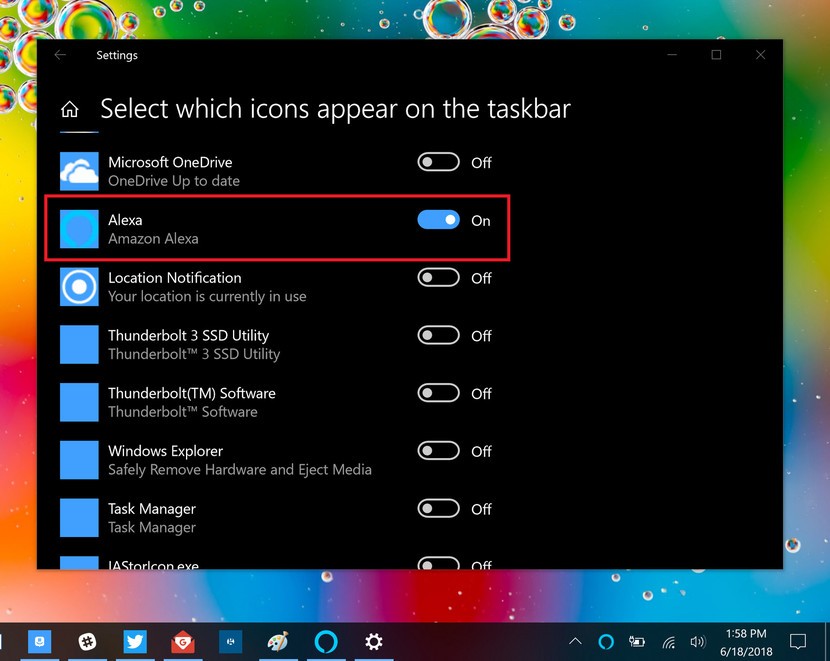The width and height of the screenshot is (830, 661).
Task: Click the volume icon in the system tray
Action: coord(697,641)
